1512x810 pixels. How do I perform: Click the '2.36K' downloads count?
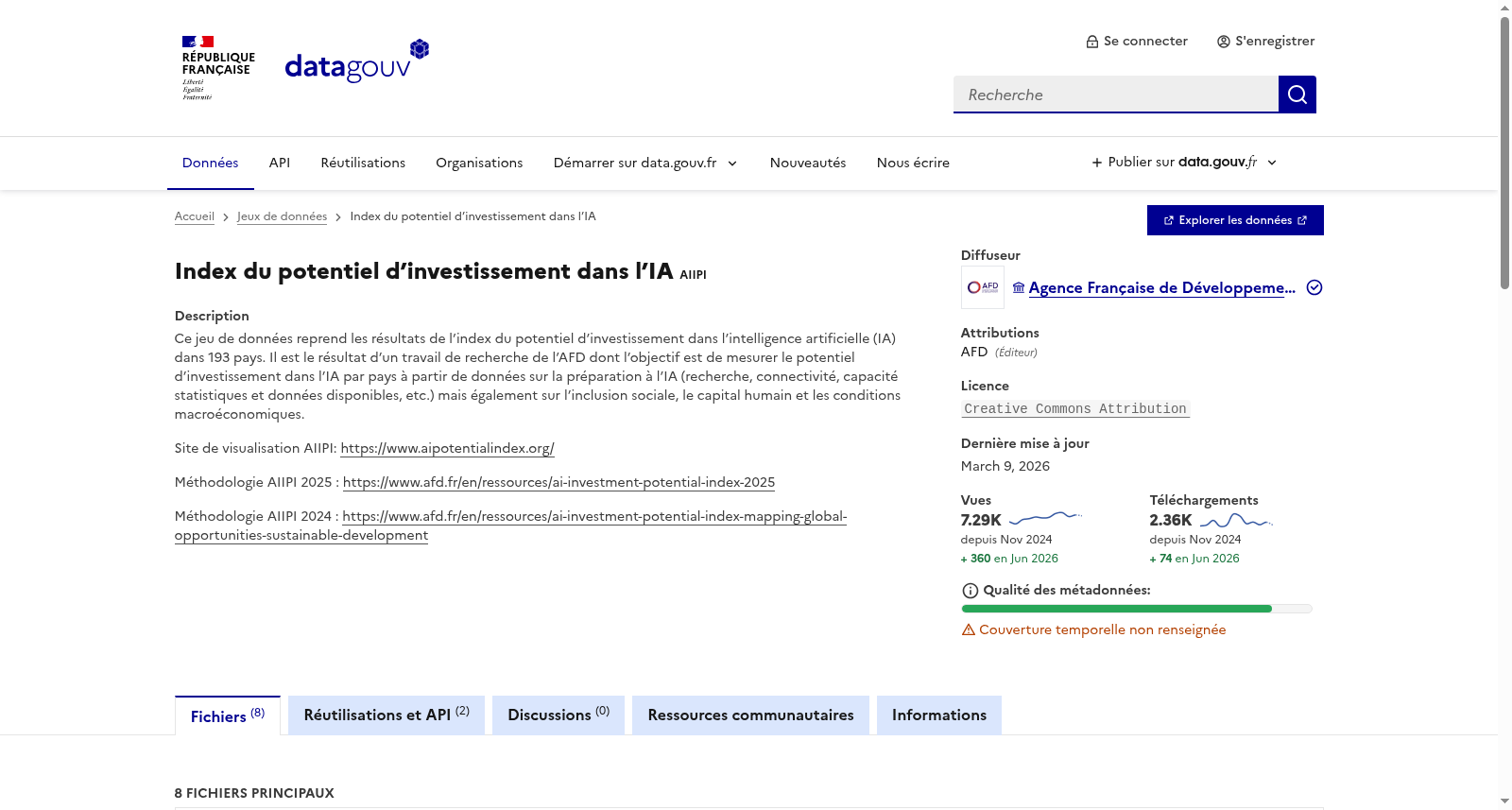[x=1171, y=520]
